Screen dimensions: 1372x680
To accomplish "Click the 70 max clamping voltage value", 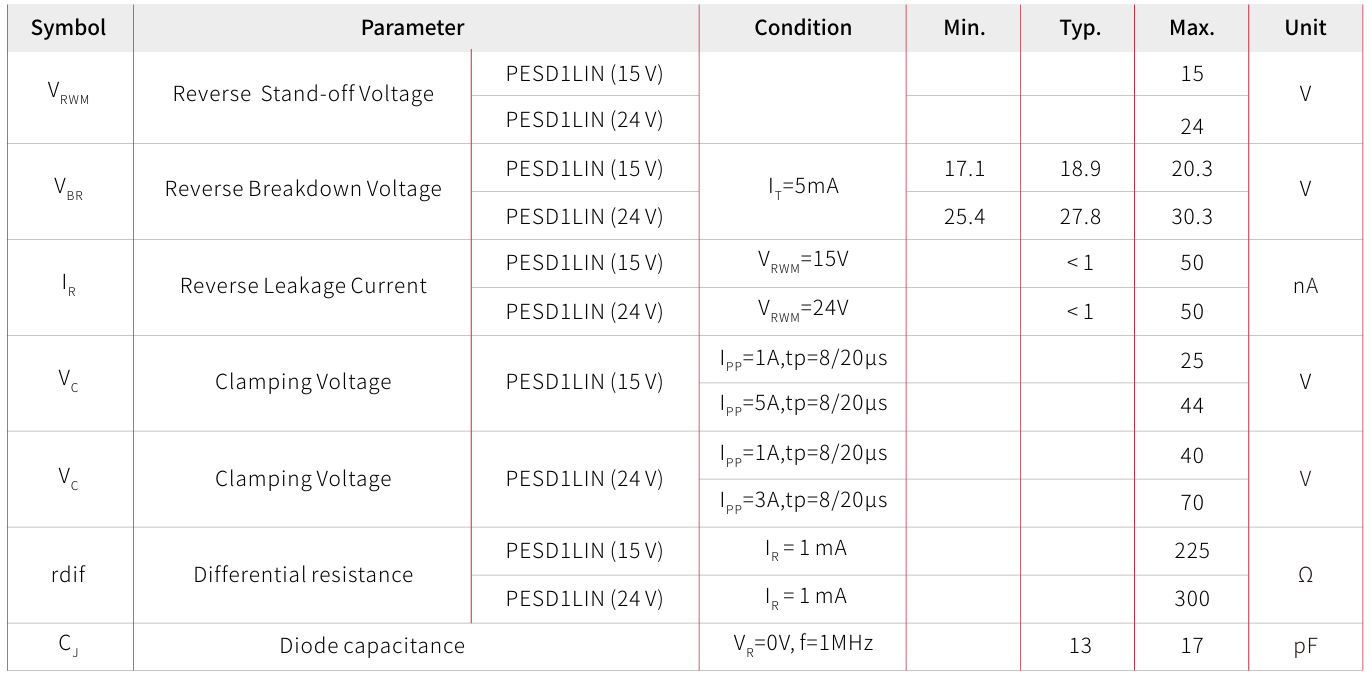I will pyautogui.click(x=1191, y=503).
